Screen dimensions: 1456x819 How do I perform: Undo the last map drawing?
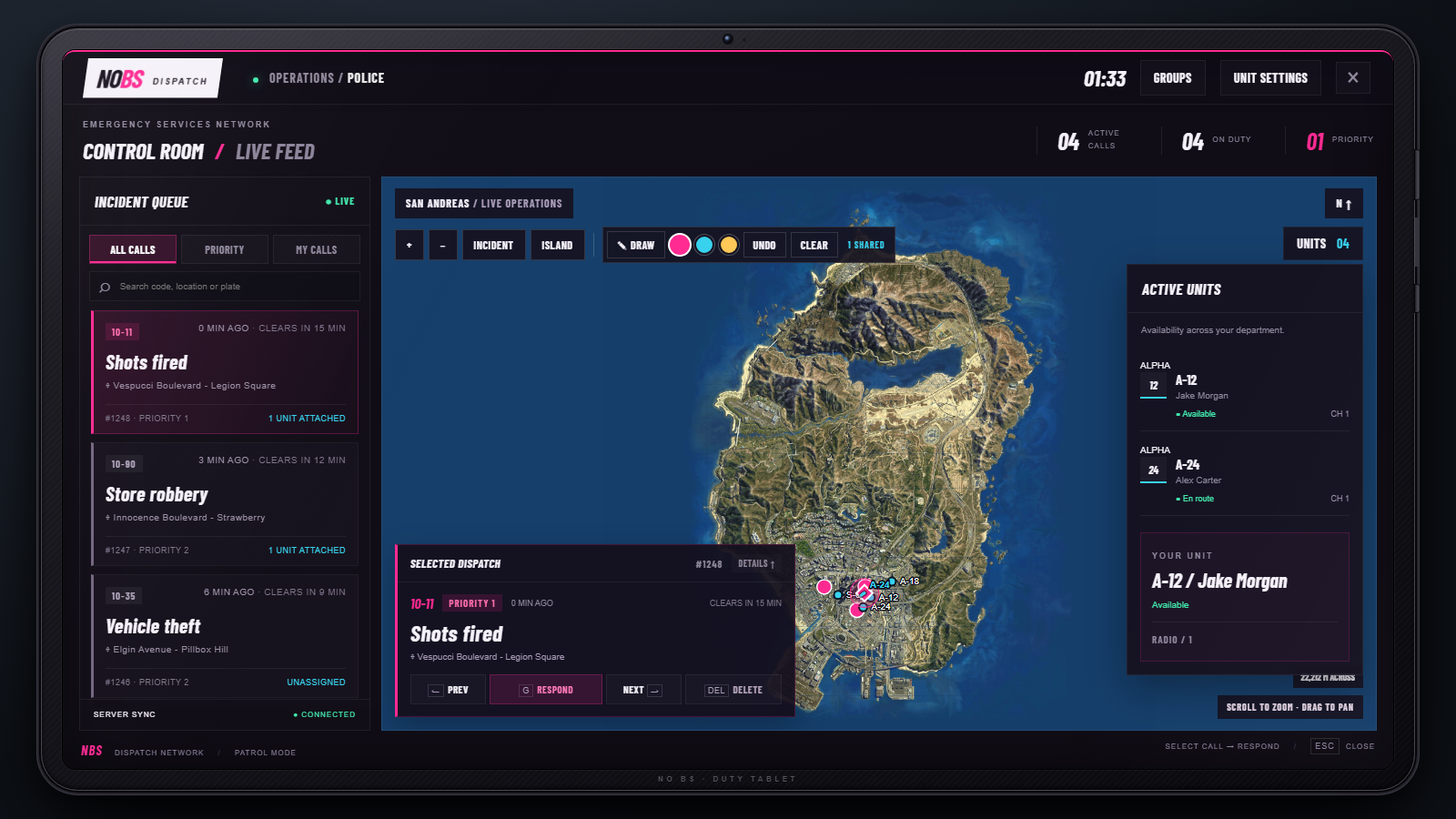pos(764,245)
